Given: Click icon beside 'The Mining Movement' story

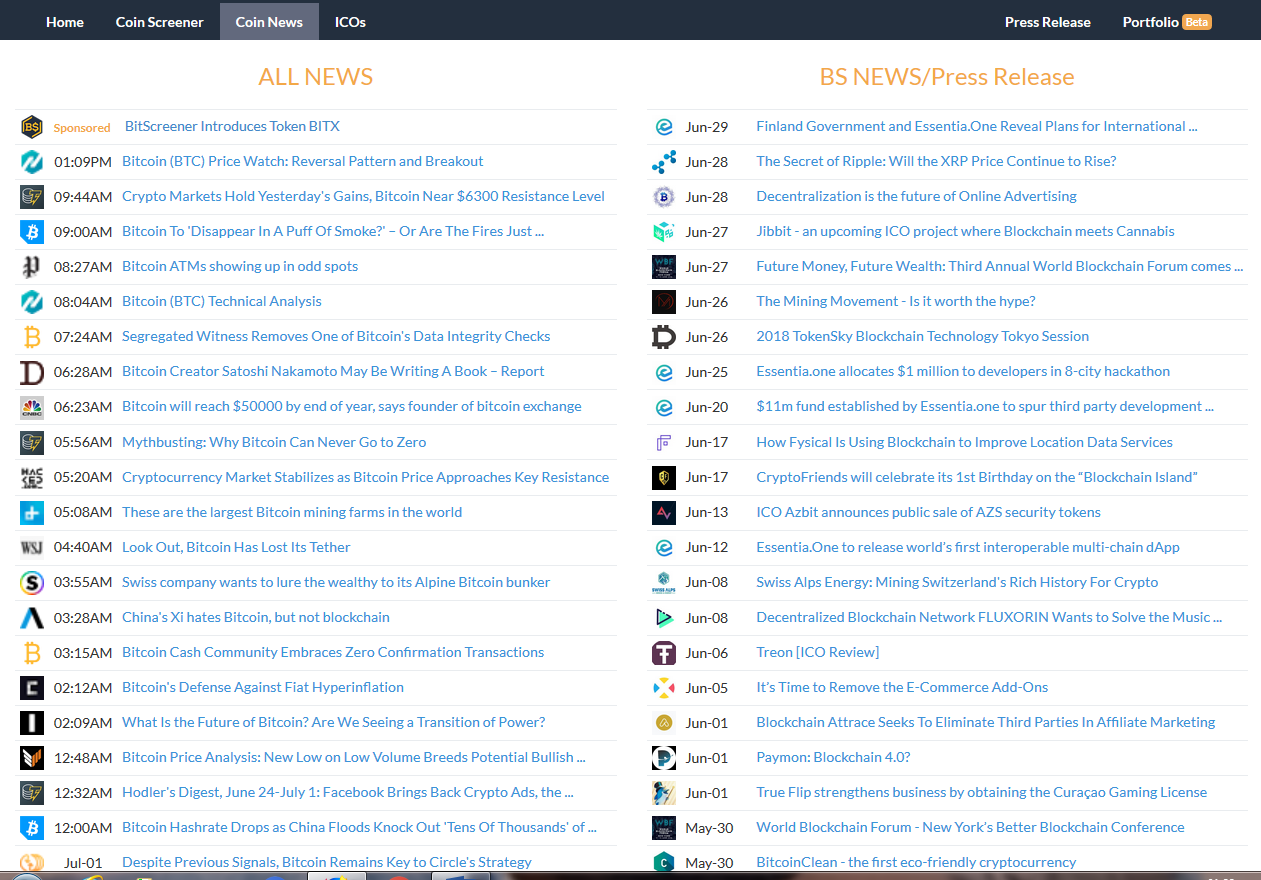Looking at the screenshot, I should 664,302.
